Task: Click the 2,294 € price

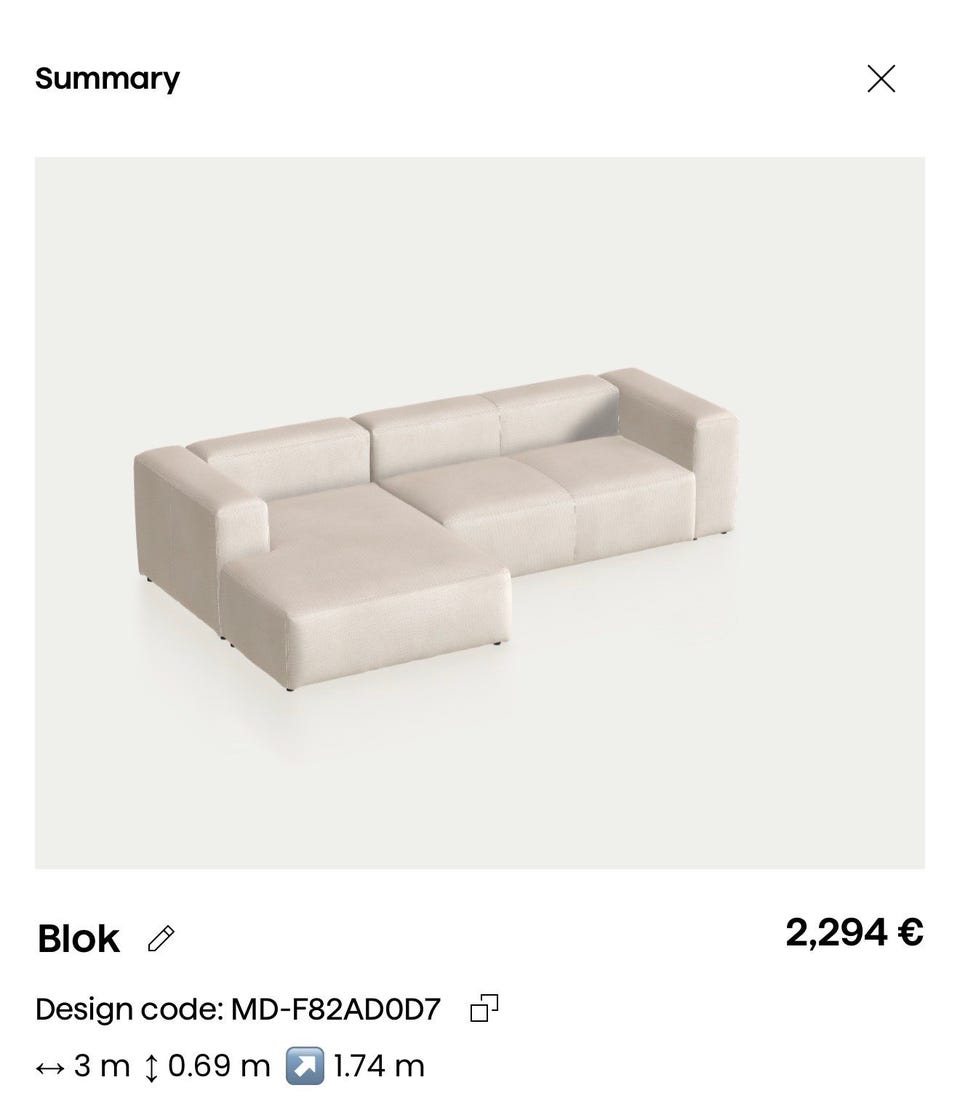Action: (x=854, y=932)
